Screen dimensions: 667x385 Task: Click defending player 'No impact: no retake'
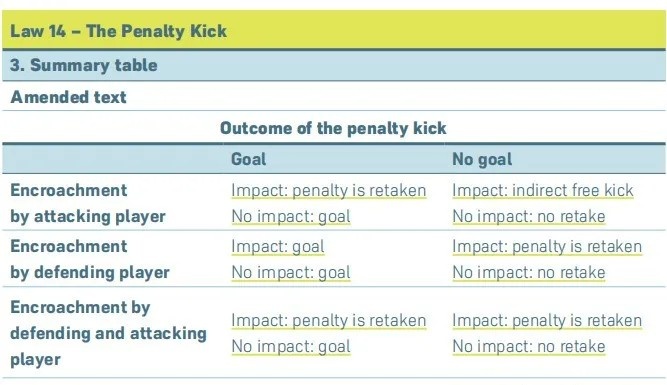(x=529, y=273)
